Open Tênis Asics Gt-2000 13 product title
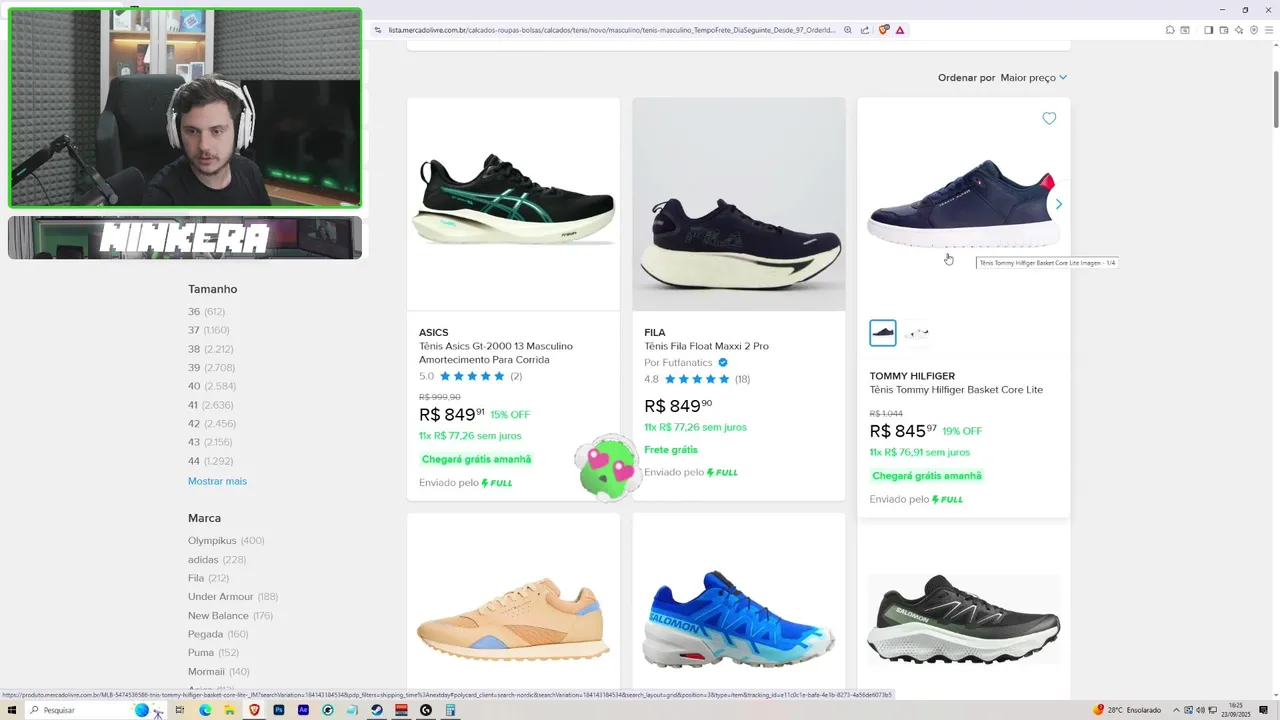Image resolution: width=1280 pixels, height=720 pixels. (496, 353)
